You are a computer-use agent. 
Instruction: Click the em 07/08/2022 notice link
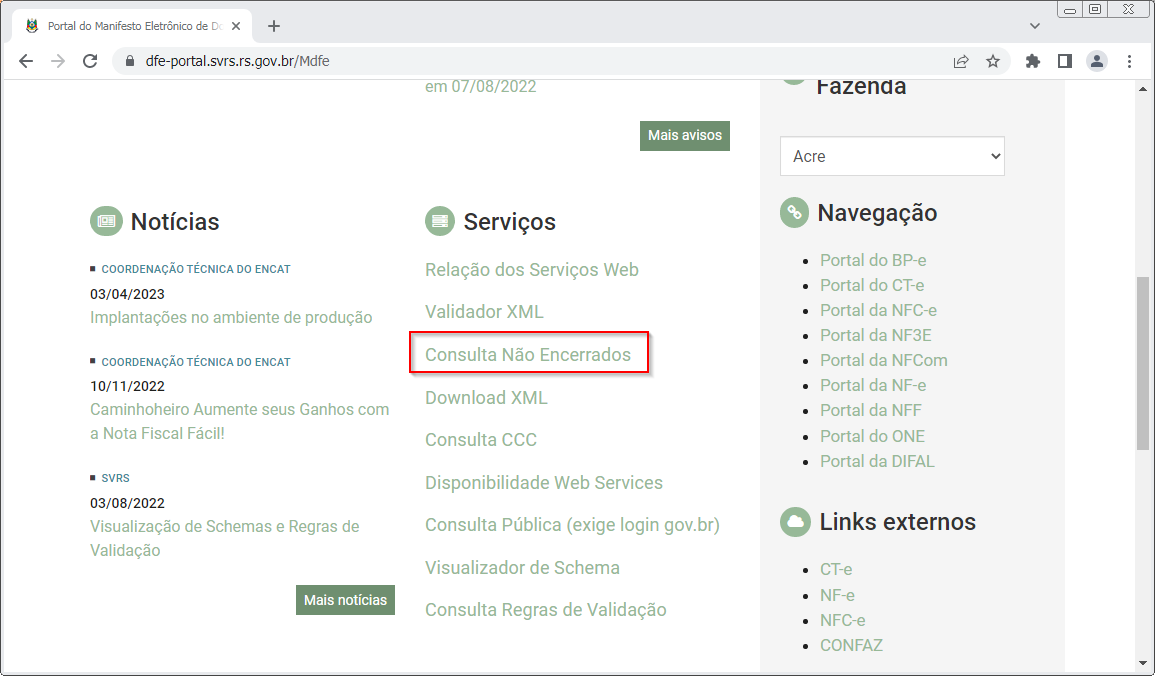pos(480,86)
